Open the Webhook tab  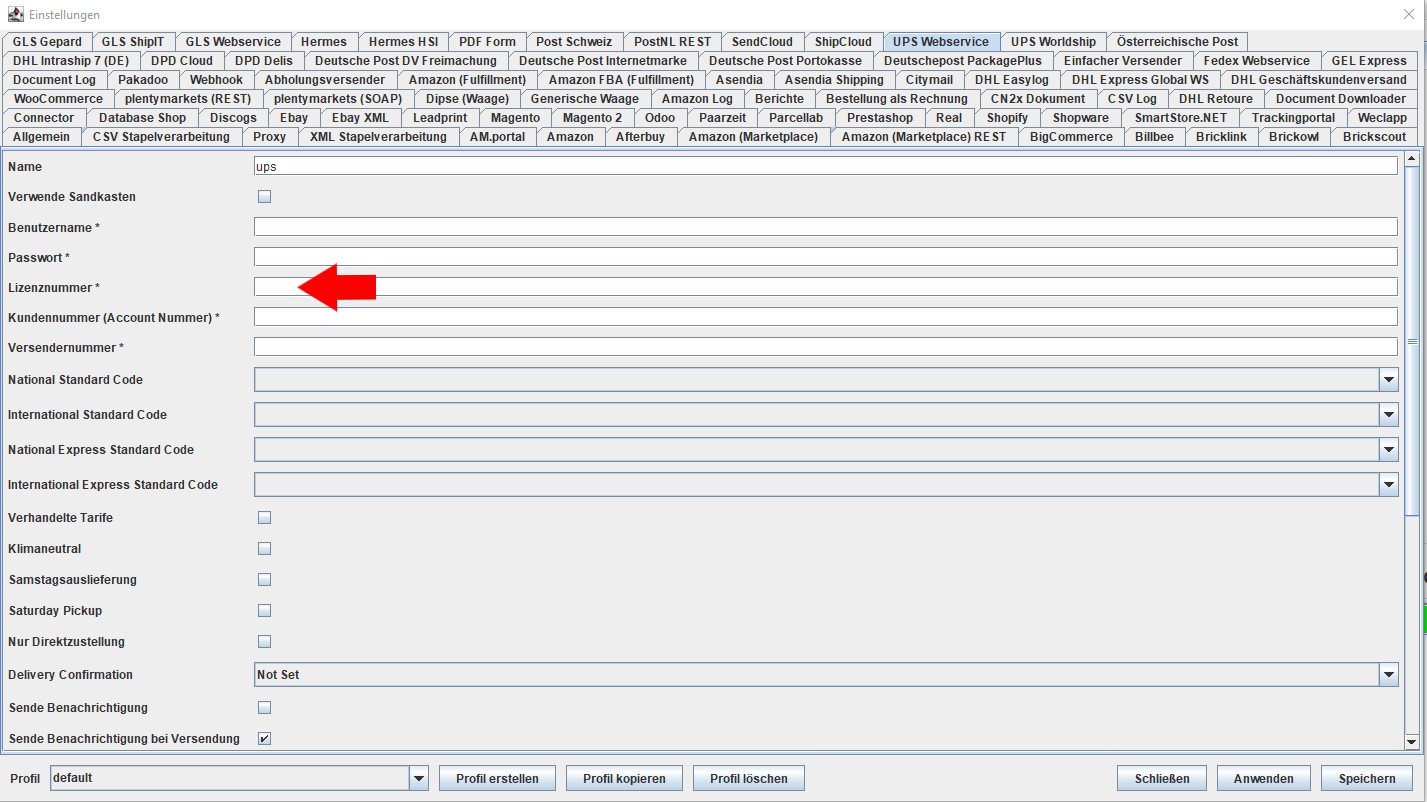[216, 80]
